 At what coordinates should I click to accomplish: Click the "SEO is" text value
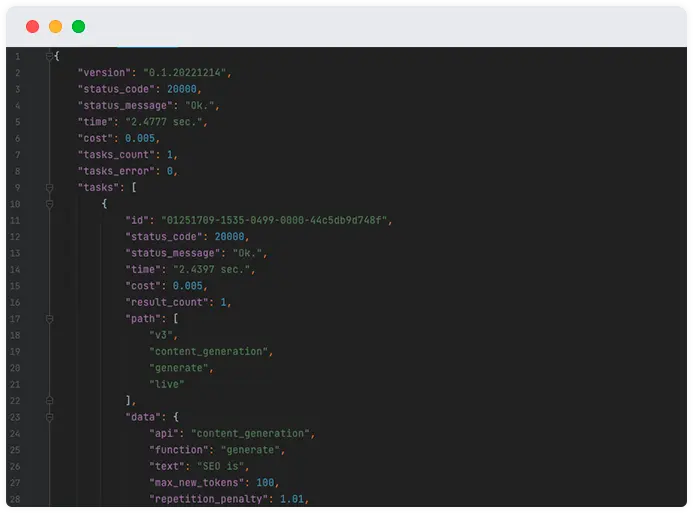click(220, 466)
